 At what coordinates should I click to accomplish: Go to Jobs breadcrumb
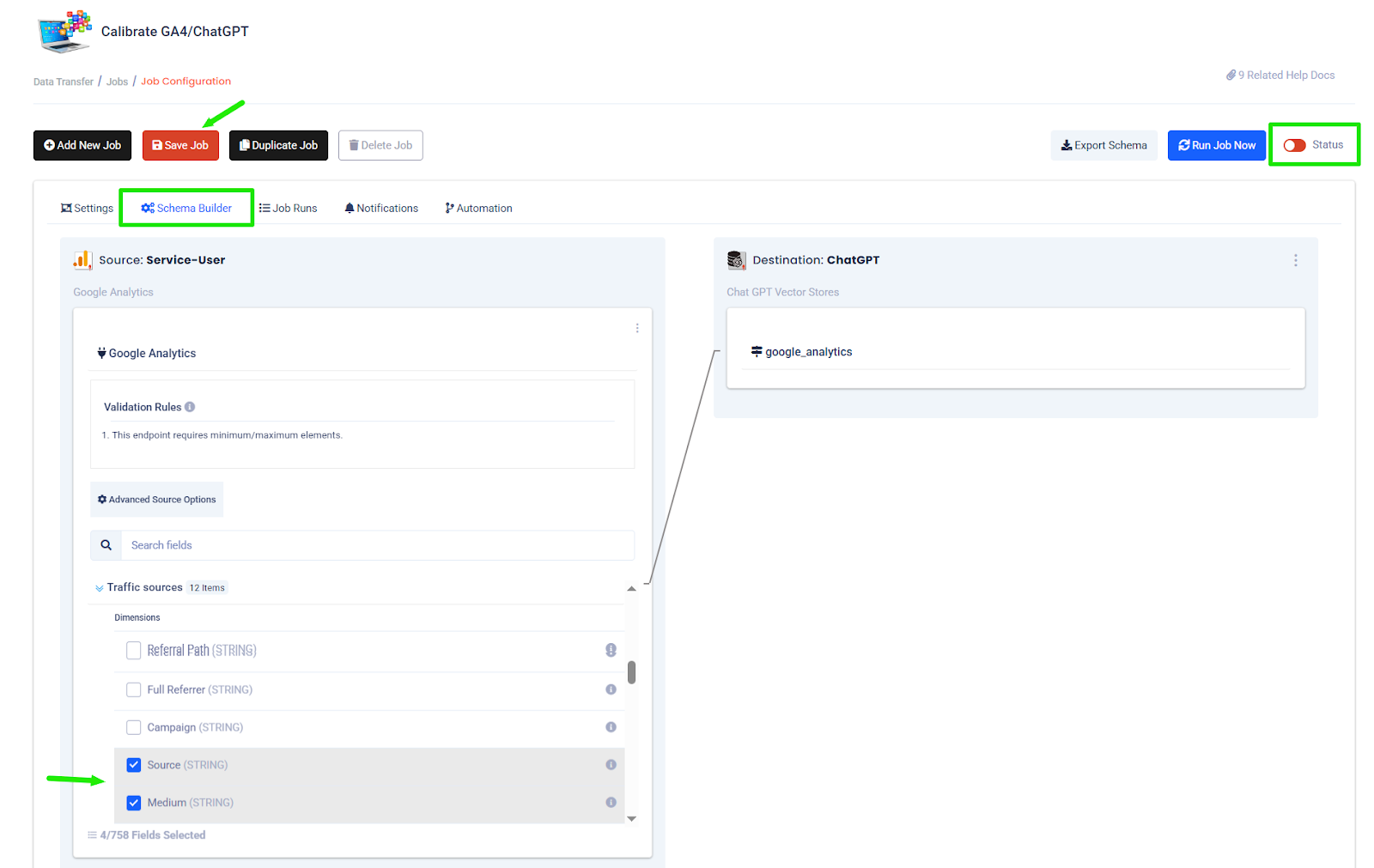118,82
